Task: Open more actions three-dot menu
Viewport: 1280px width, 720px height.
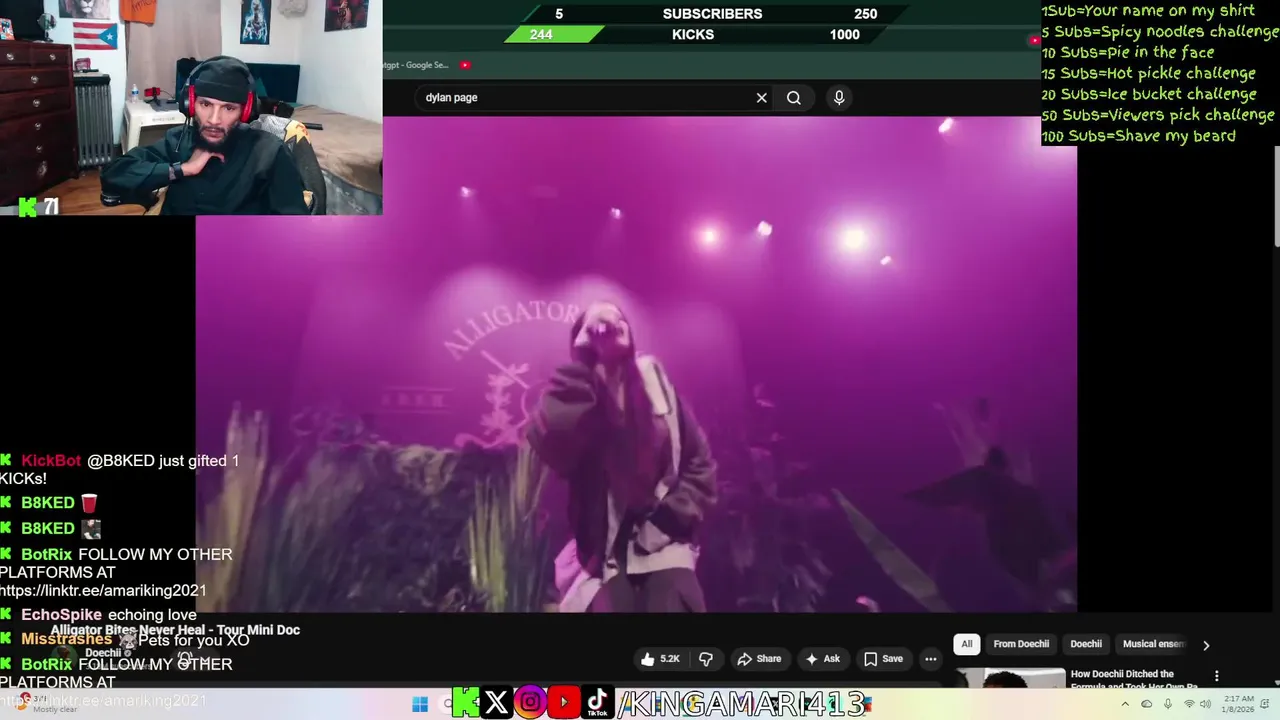Action: [x=931, y=659]
